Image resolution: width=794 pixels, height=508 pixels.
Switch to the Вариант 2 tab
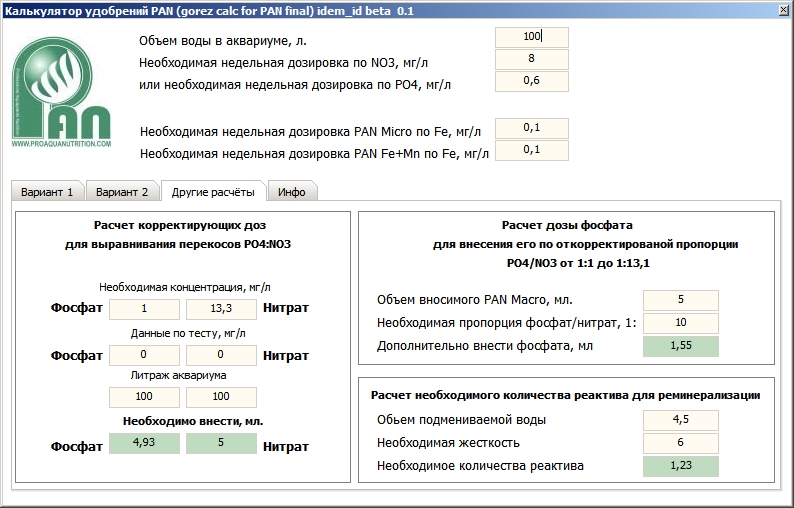pyautogui.click(x=123, y=192)
